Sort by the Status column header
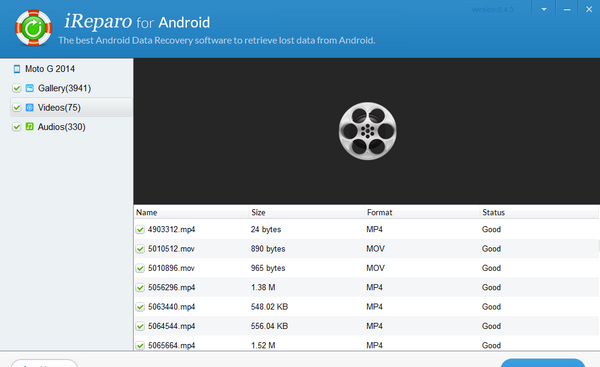This screenshot has height=367, width=600. [x=493, y=212]
